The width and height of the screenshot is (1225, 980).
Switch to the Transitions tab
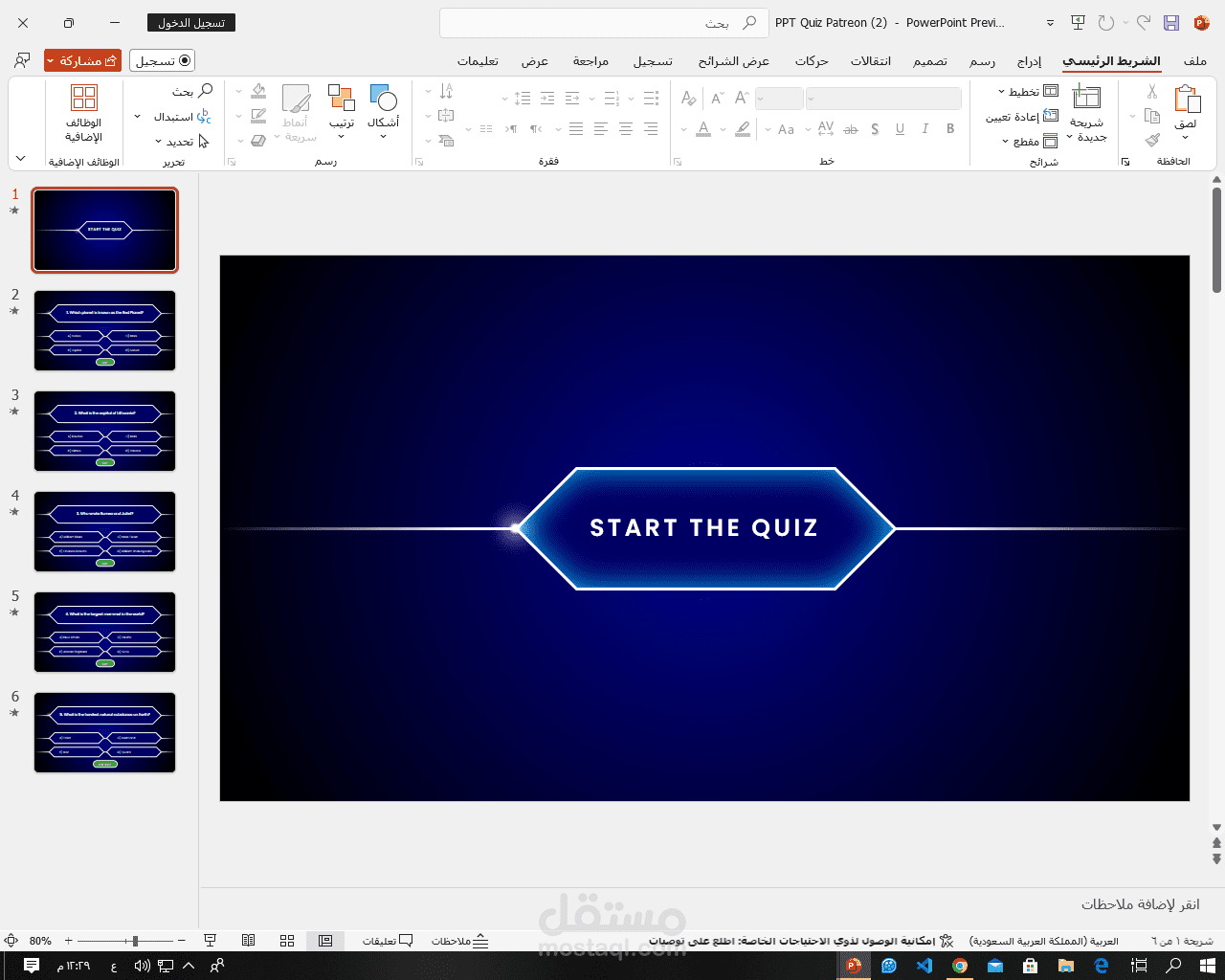(x=871, y=61)
